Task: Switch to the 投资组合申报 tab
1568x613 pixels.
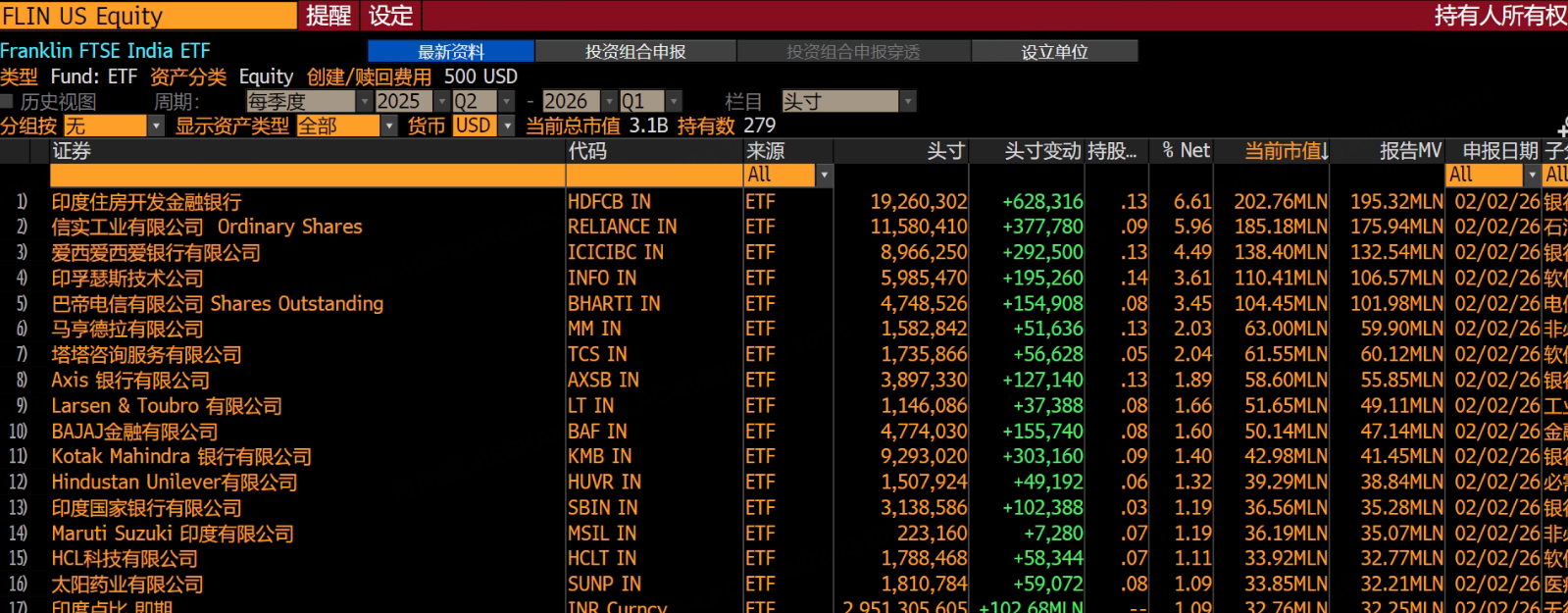Action: point(635,51)
